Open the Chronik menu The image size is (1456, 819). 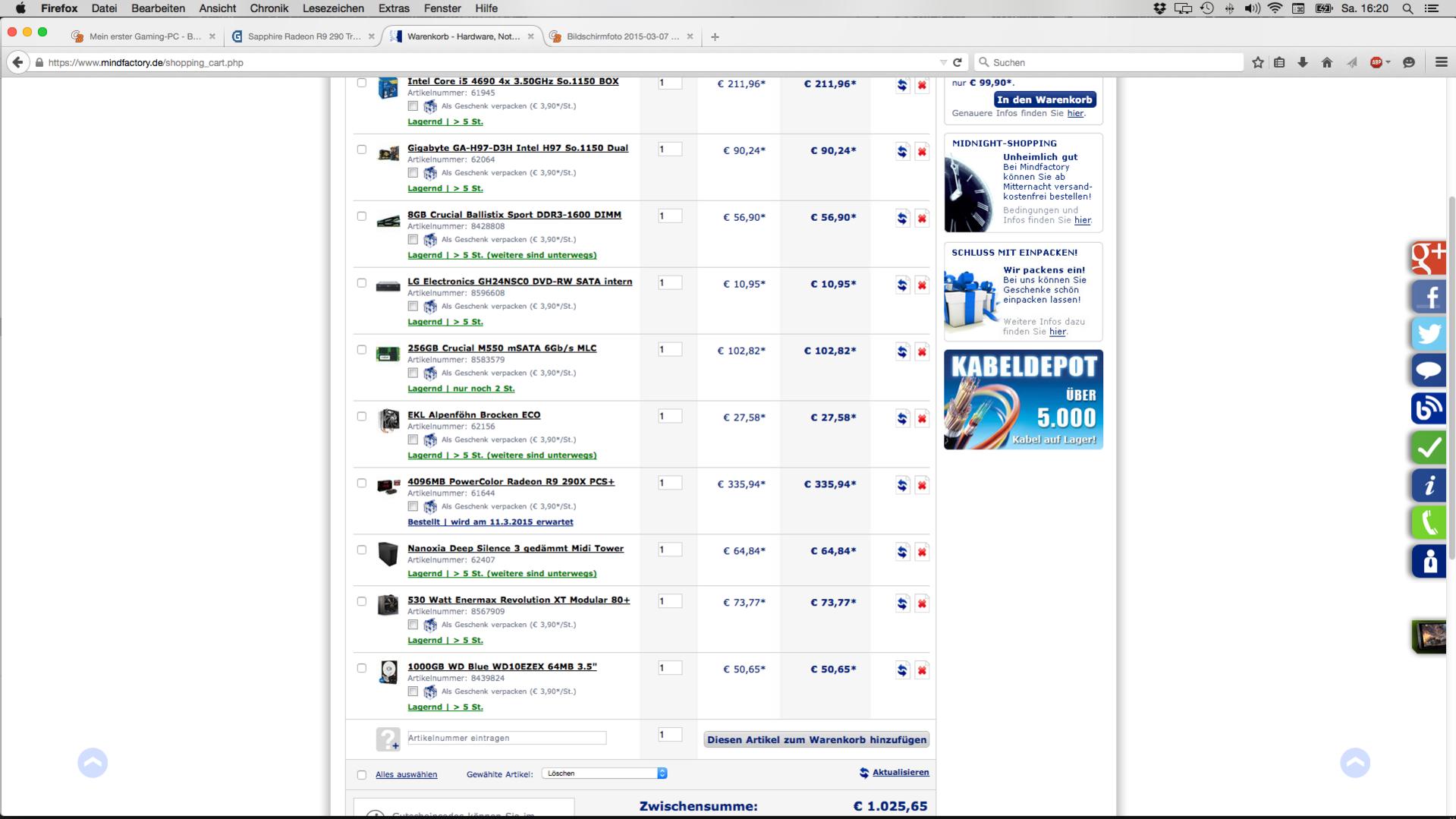pyautogui.click(x=269, y=8)
